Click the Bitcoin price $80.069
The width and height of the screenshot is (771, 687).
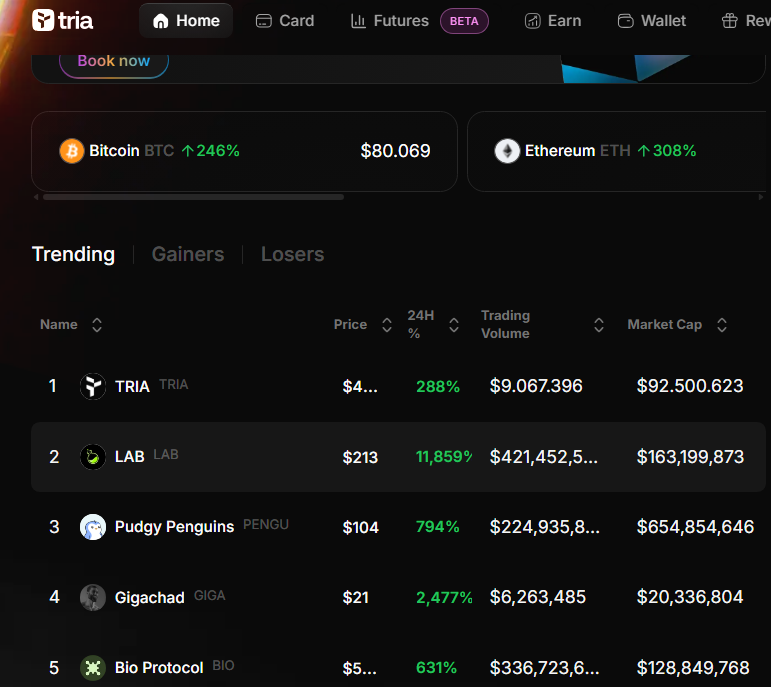pyautogui.click(x=395, y=151)
